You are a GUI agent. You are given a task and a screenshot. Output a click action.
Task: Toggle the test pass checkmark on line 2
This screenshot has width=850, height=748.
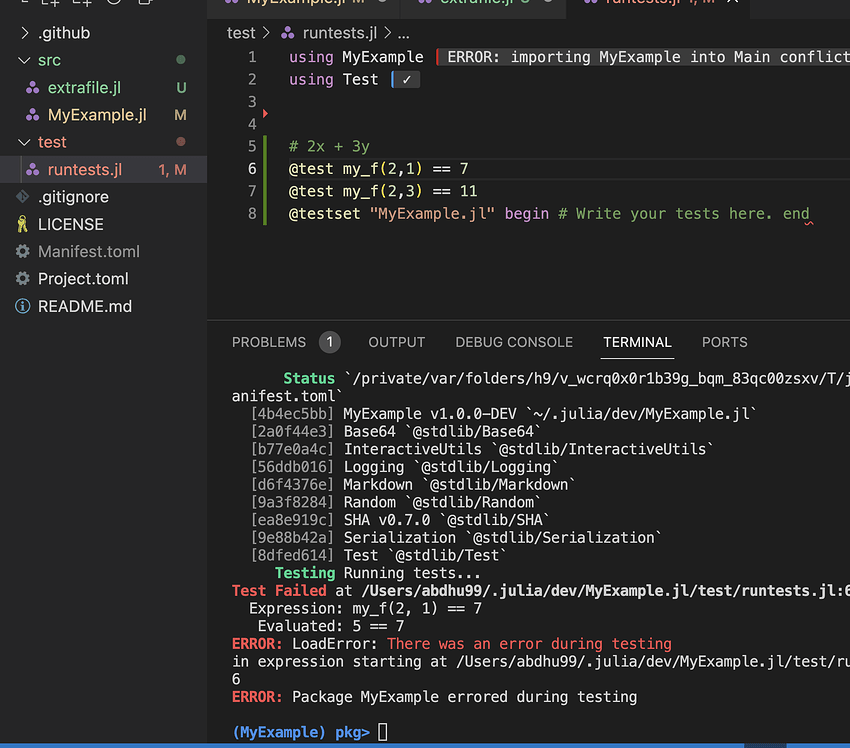click(406, 79)
